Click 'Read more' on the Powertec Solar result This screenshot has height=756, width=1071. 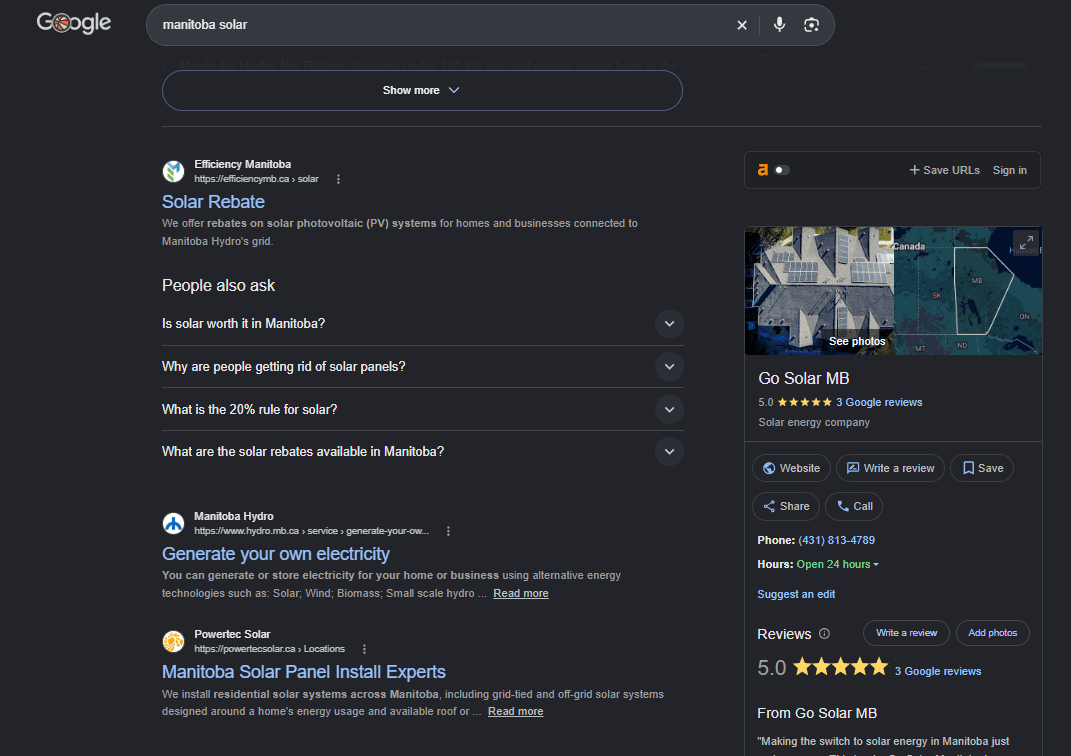click(x=516, y=712)
